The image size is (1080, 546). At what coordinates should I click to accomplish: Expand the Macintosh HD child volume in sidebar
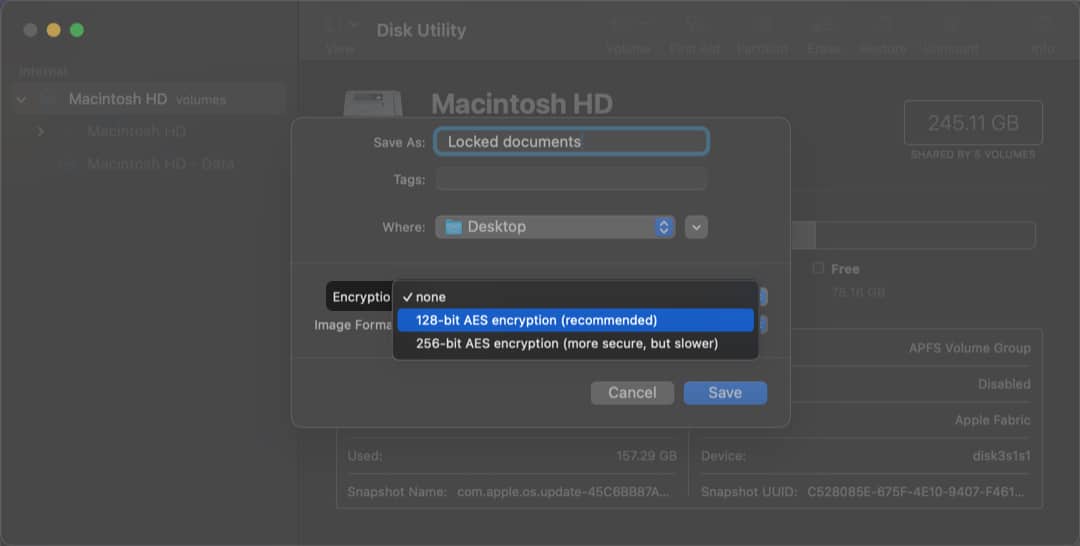tap(41, 131)
